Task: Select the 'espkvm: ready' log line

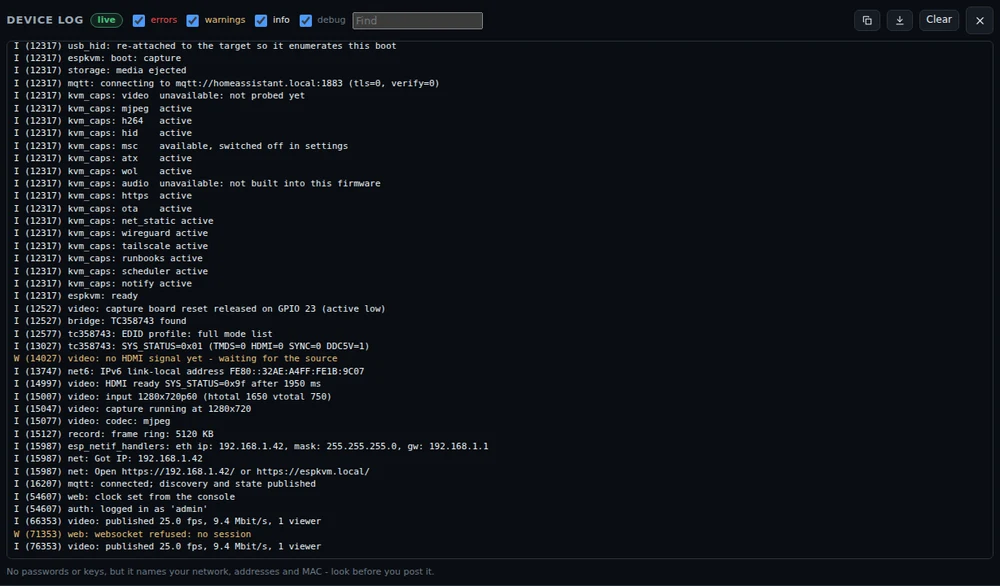Action: [x=76, y=296]
